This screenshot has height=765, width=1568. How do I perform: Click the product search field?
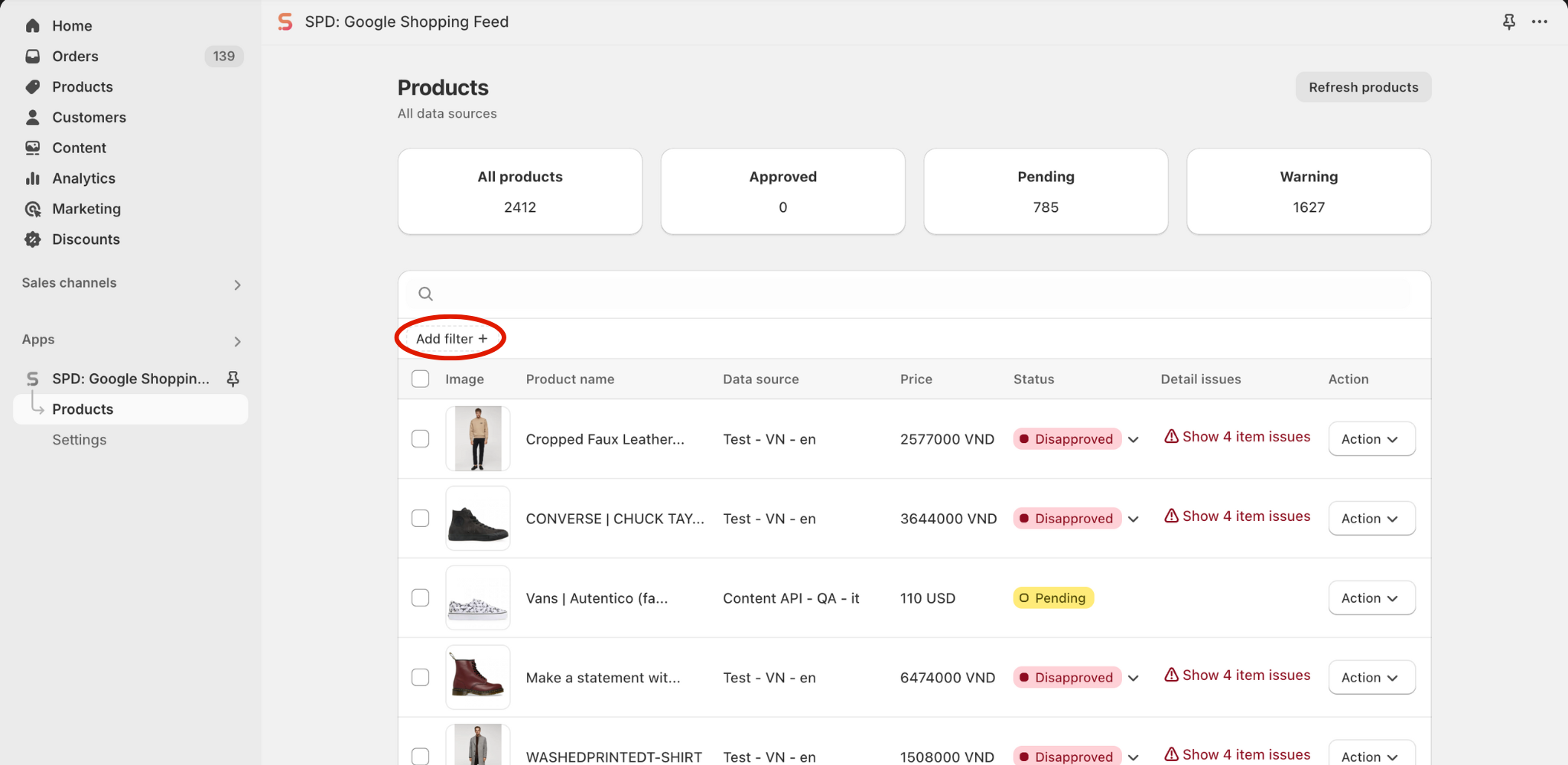914,294
